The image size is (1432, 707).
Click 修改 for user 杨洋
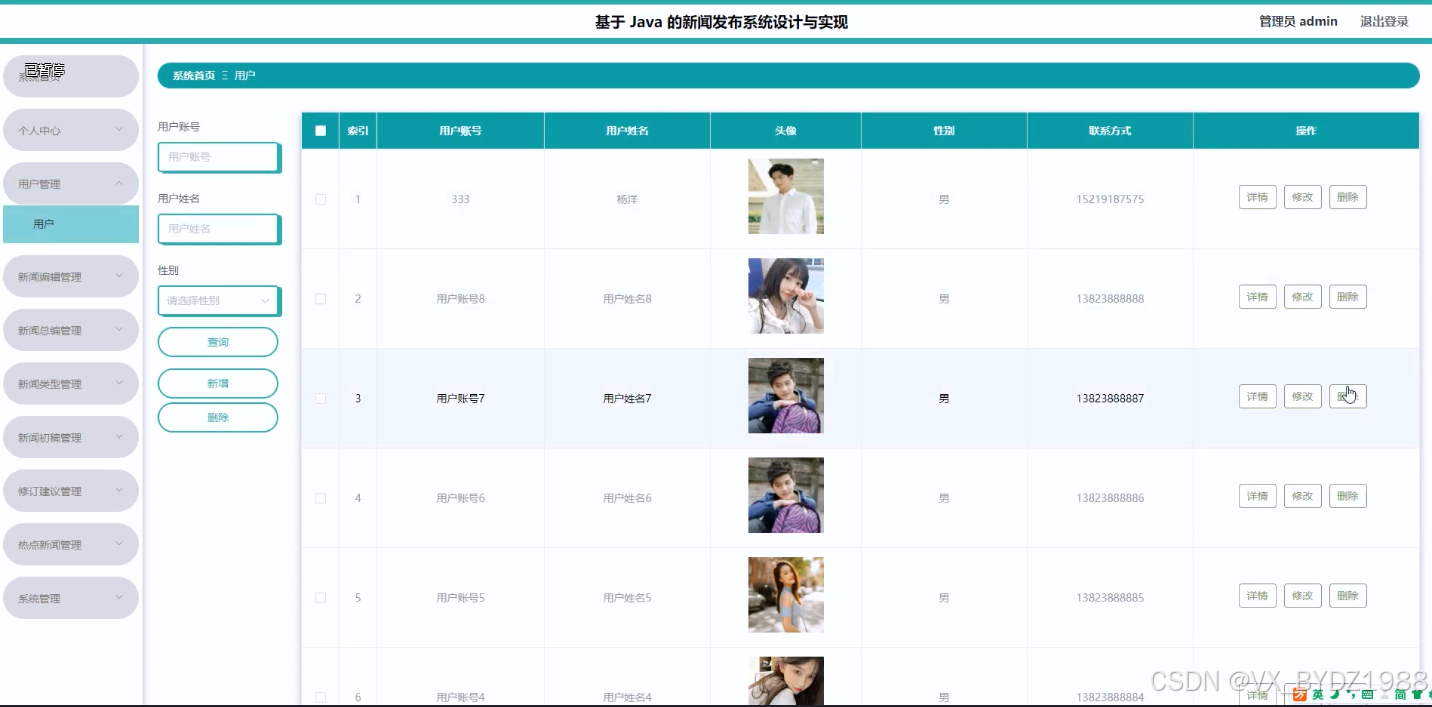tap(1302, 197)
